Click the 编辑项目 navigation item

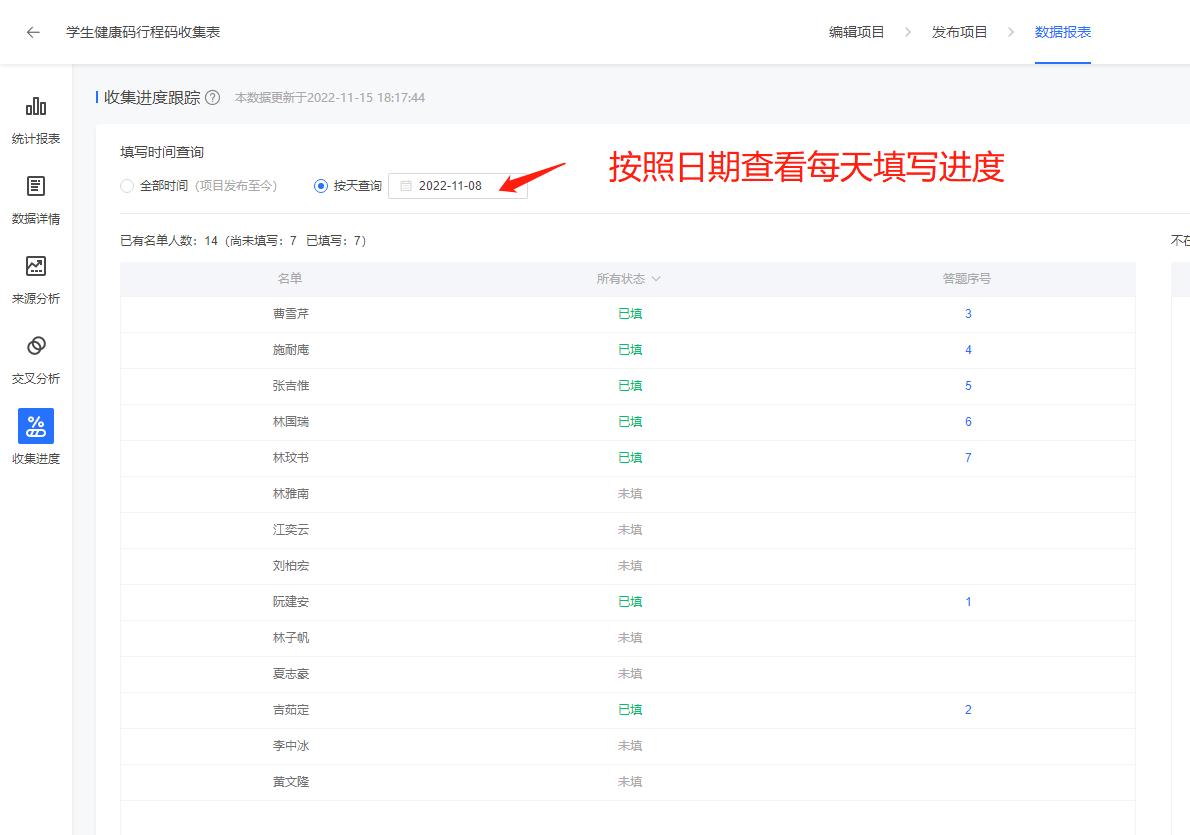coord(857,31)
